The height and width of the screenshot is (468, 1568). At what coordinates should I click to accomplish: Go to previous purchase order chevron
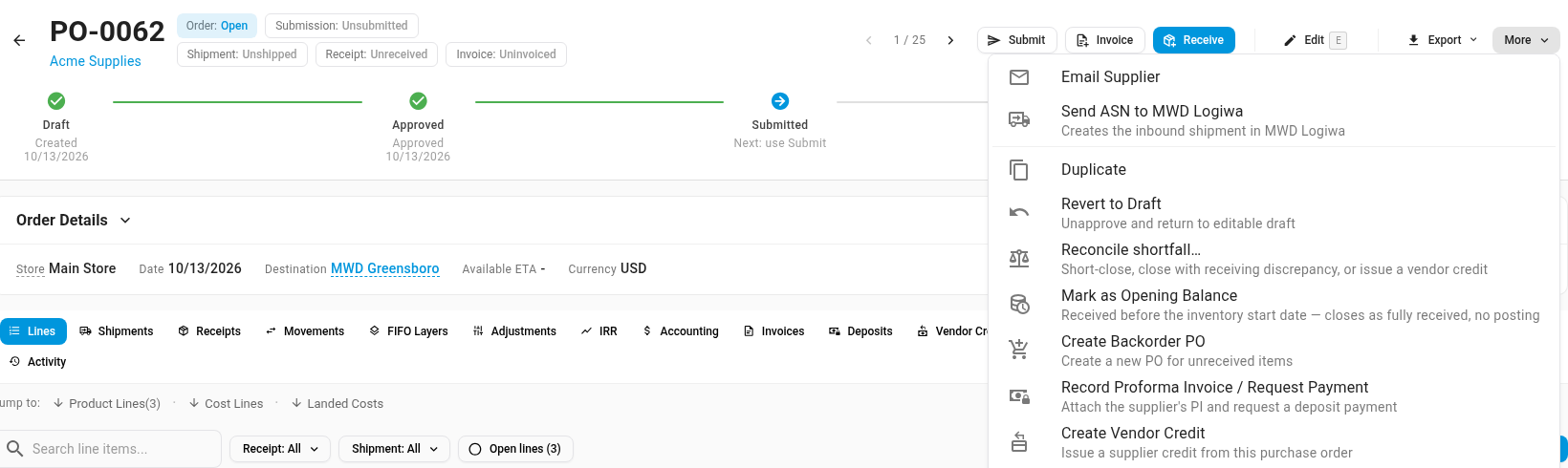tap(869, 40)
